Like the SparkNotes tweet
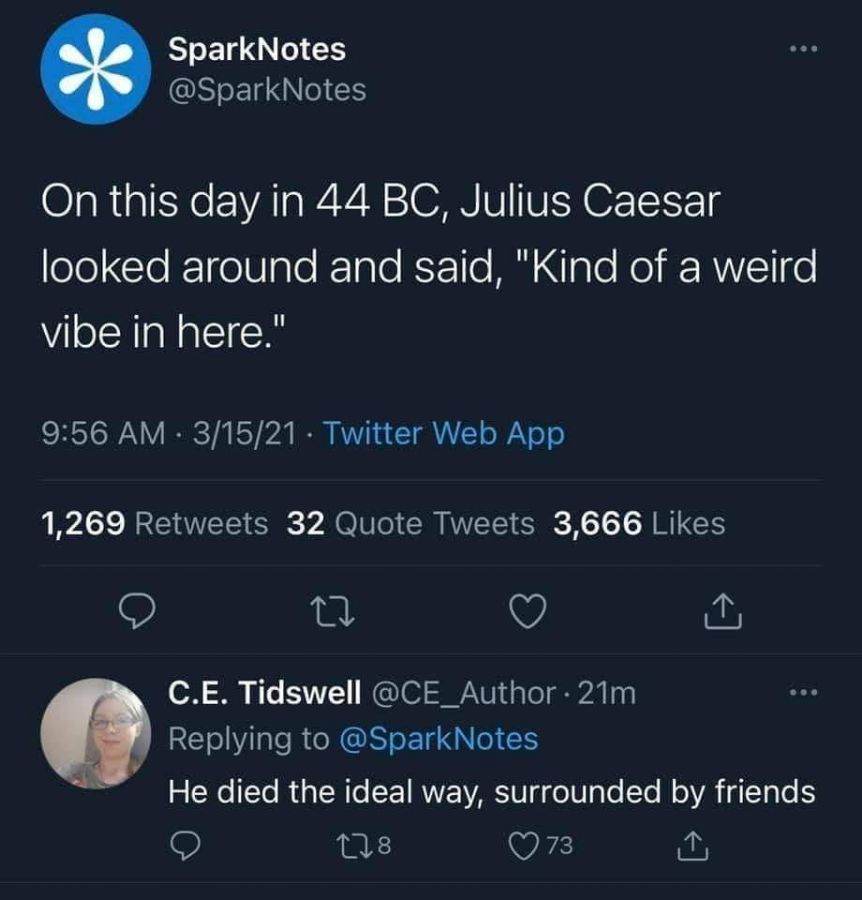The height and width of the screenshot is (900, 862). [x=530, y=611]
